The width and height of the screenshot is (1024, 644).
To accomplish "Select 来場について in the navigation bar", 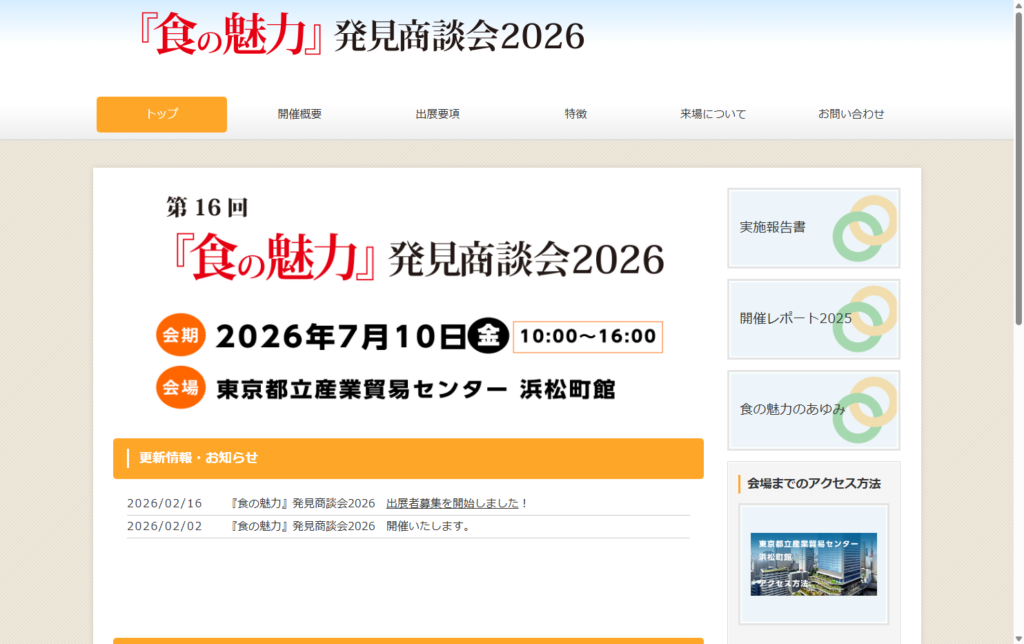I will pyautogui.click(x=711, y=114).
